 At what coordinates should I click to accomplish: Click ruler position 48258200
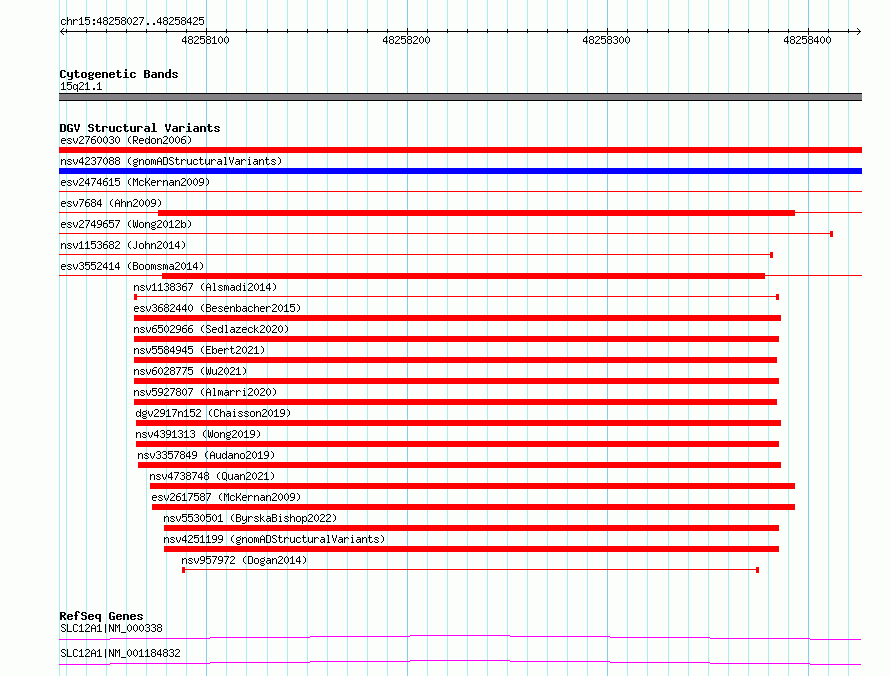(x=406, y=40)
